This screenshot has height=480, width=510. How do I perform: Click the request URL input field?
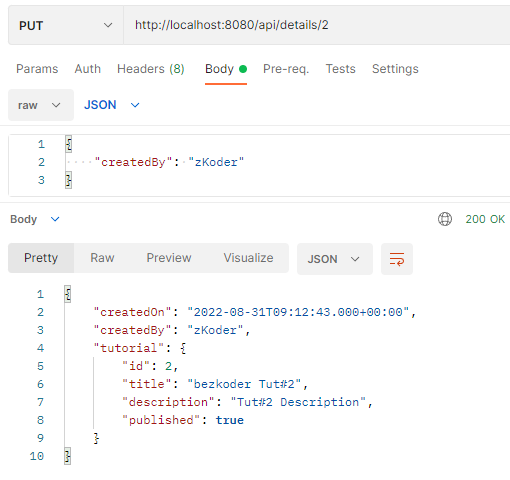point(317,25)
